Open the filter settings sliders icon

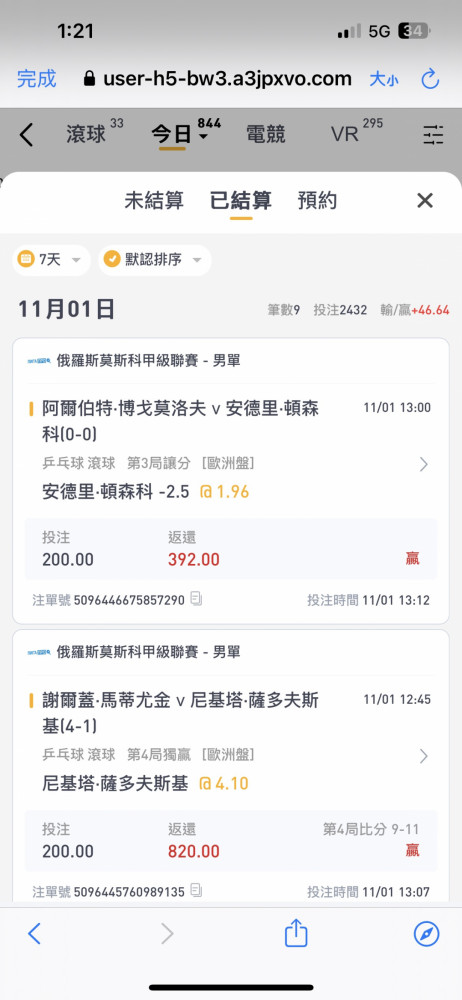[x=433, y=135]
